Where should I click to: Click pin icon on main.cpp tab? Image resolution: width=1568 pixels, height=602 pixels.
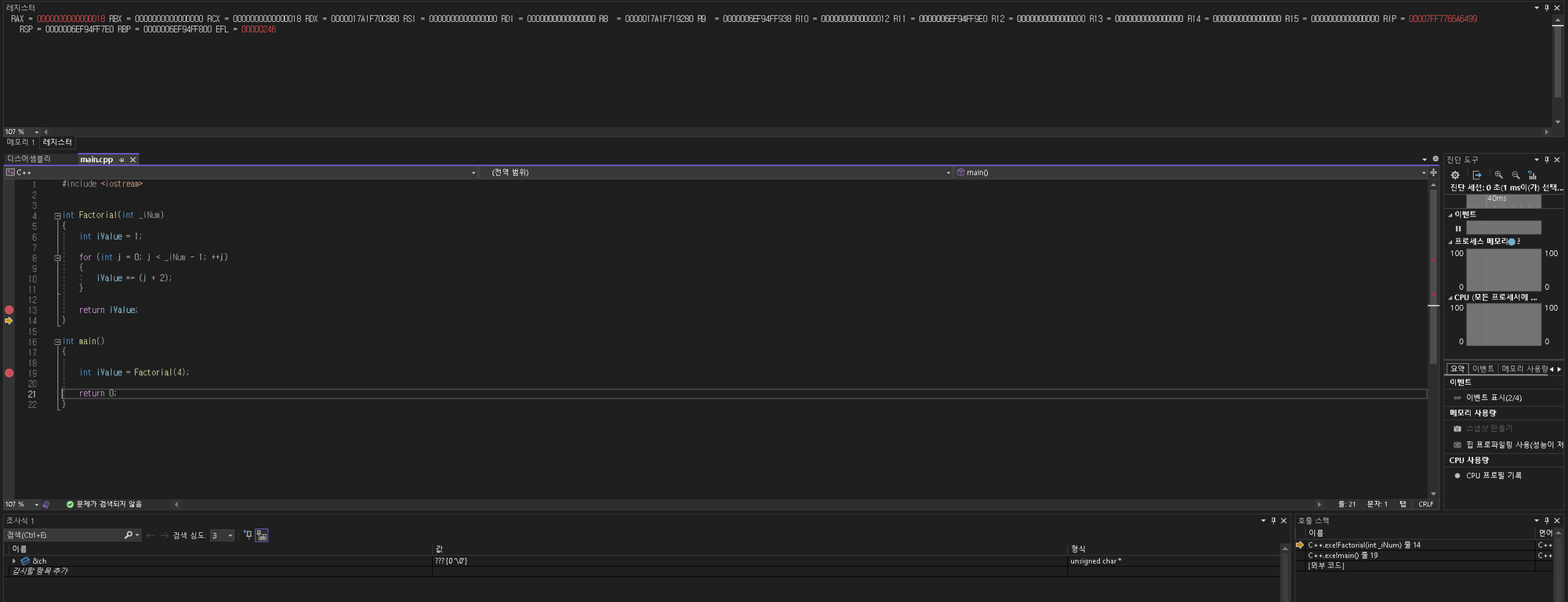122,160
